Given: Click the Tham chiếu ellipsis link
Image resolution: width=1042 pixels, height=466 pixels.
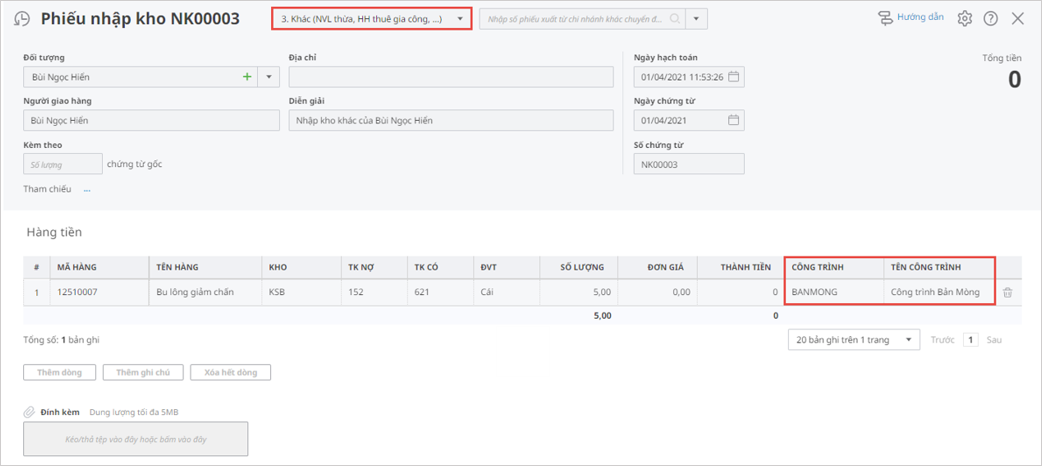Looking at the screenshot, I should (87, 189).
